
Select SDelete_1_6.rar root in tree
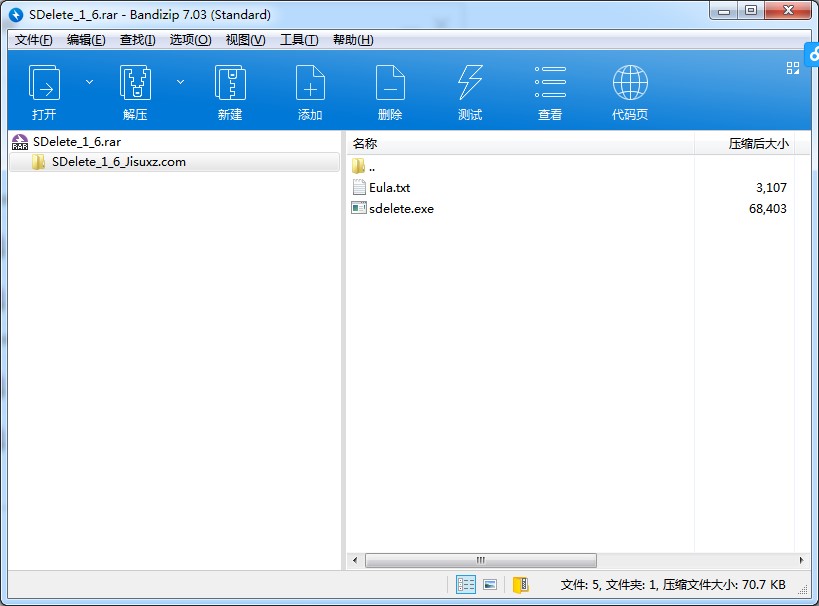[x=77, y=142]
